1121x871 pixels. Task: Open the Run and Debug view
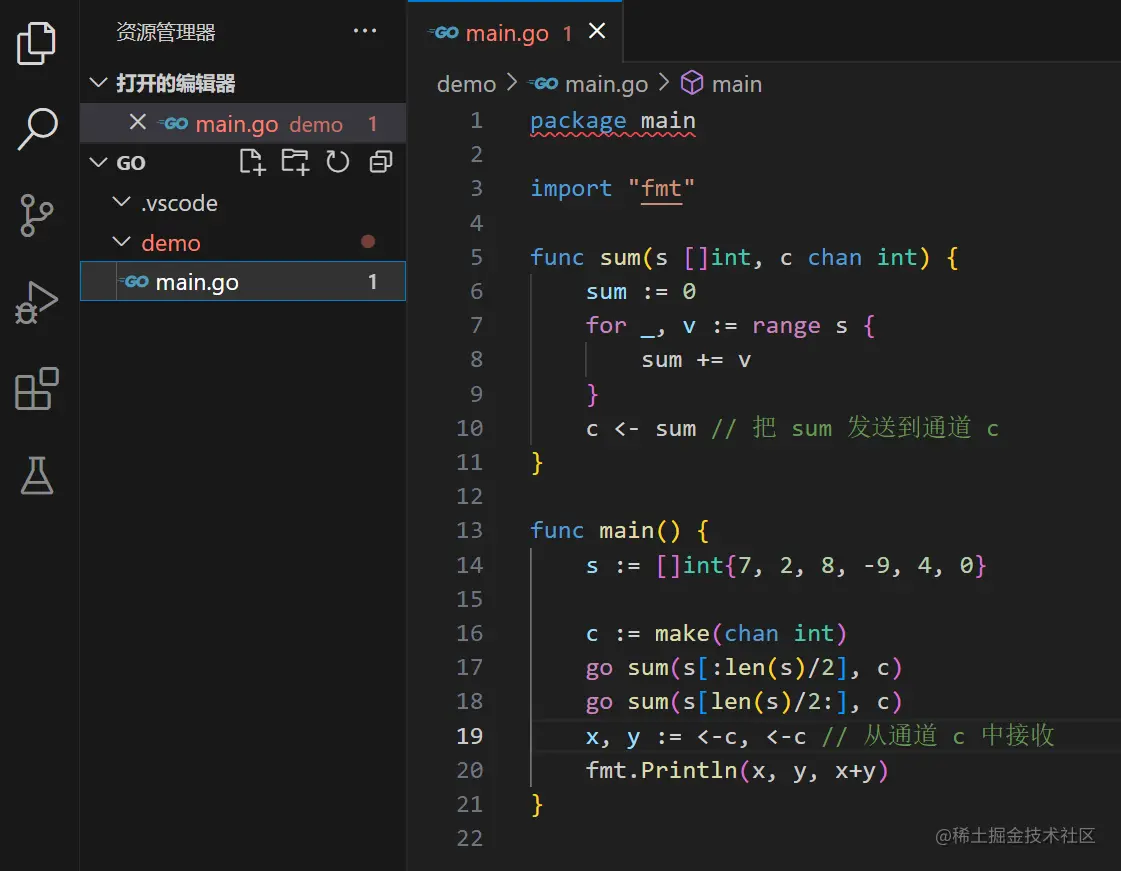click(x=36, y=302)
